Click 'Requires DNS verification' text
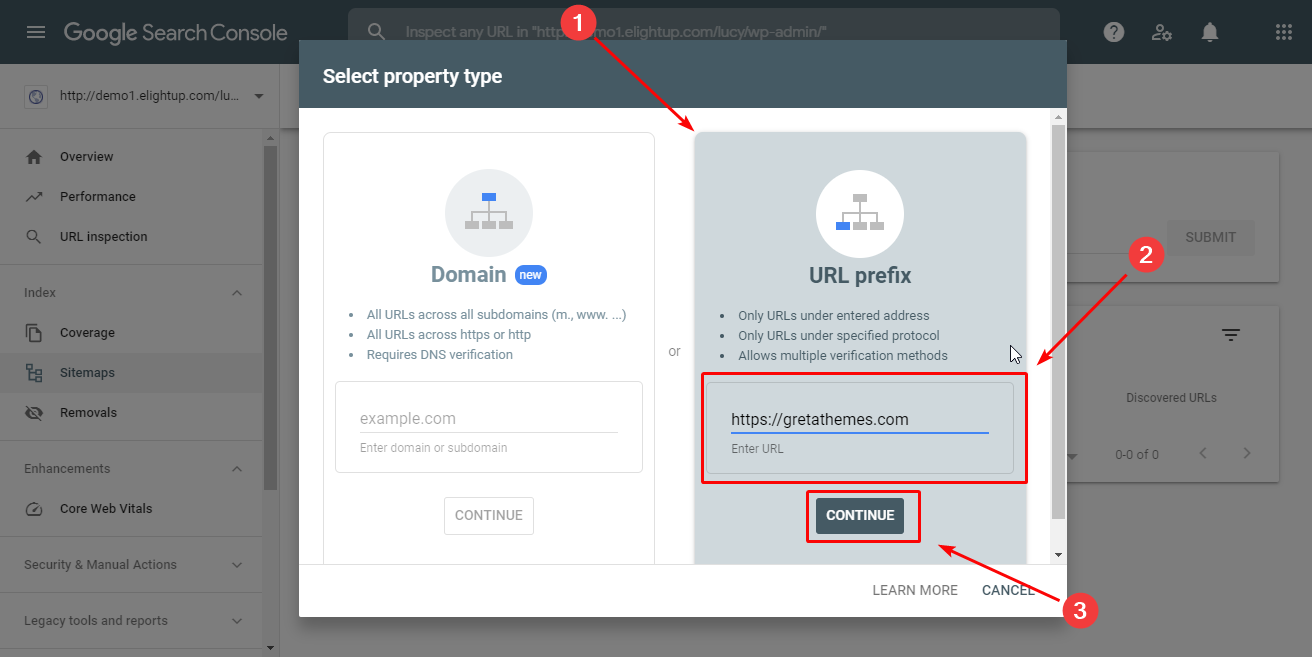 point(440,355)
